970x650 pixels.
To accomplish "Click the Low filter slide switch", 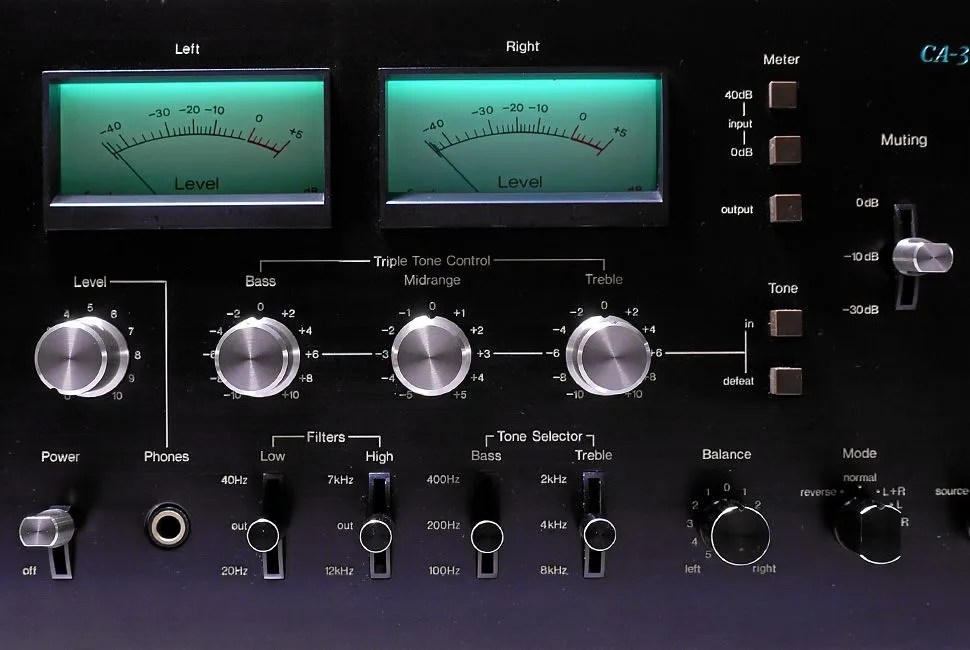I will 265,536.
